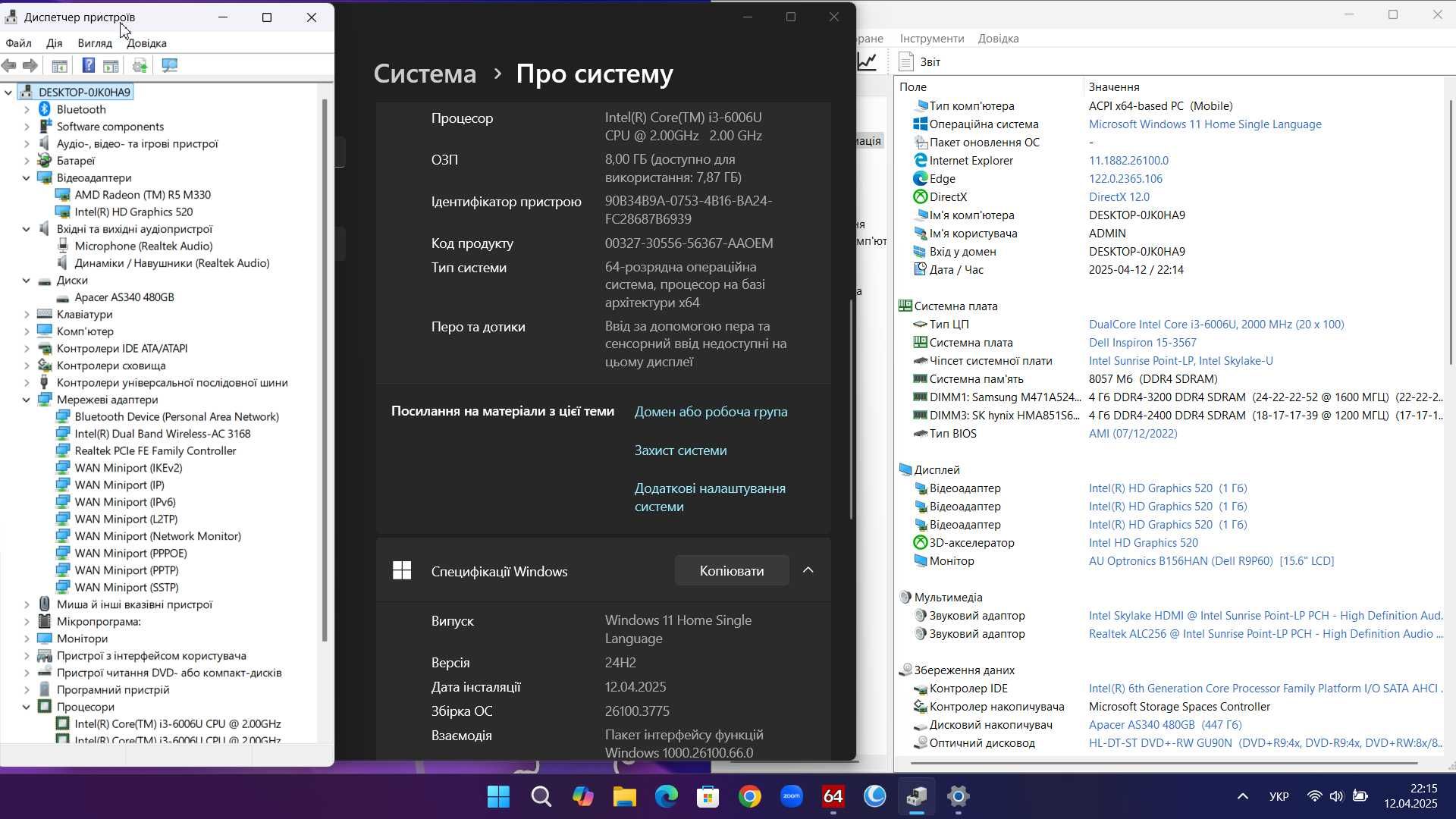Click the AIDA64 horizontal scrollbar

tap(1164, 763)
